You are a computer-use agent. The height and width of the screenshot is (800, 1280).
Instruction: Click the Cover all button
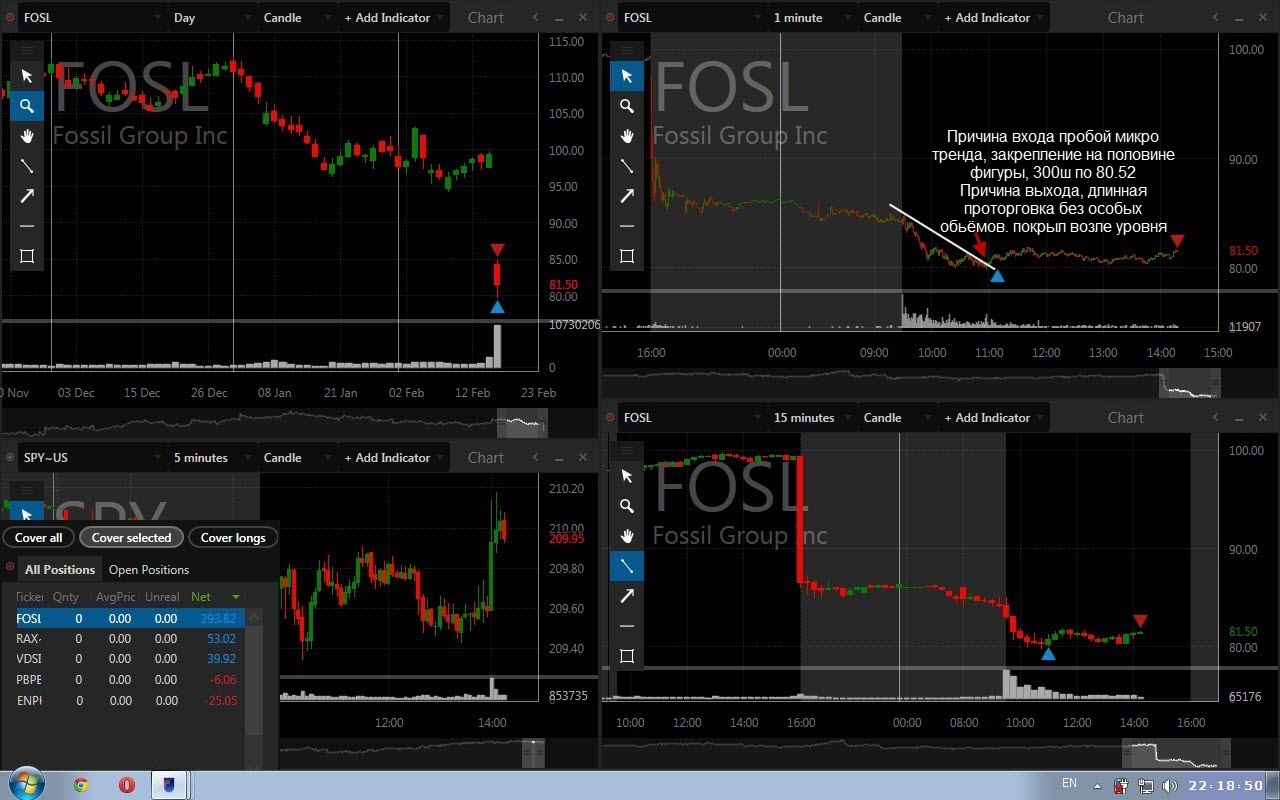39,537
